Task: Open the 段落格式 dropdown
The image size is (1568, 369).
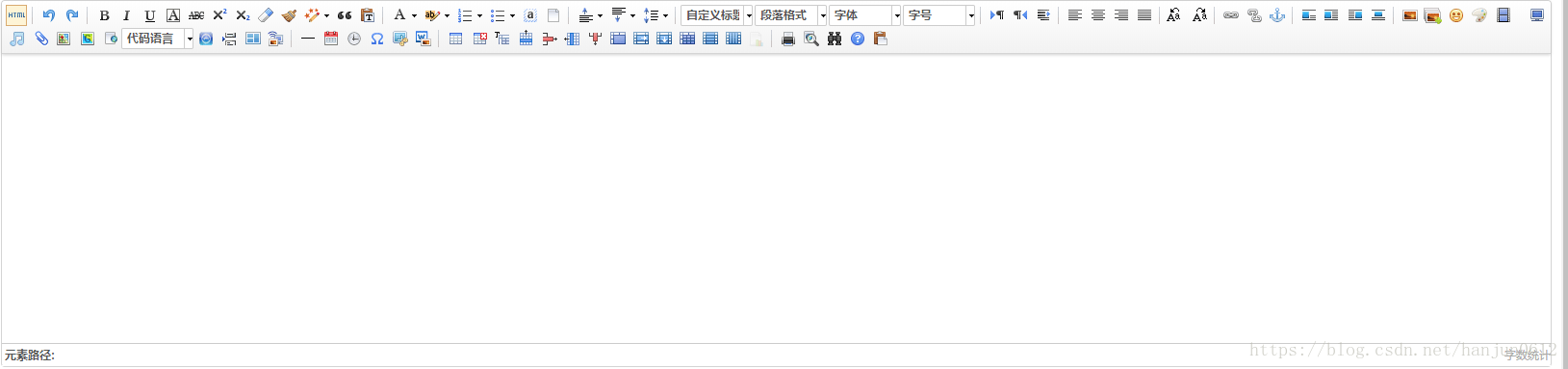Action: (791, 15)
